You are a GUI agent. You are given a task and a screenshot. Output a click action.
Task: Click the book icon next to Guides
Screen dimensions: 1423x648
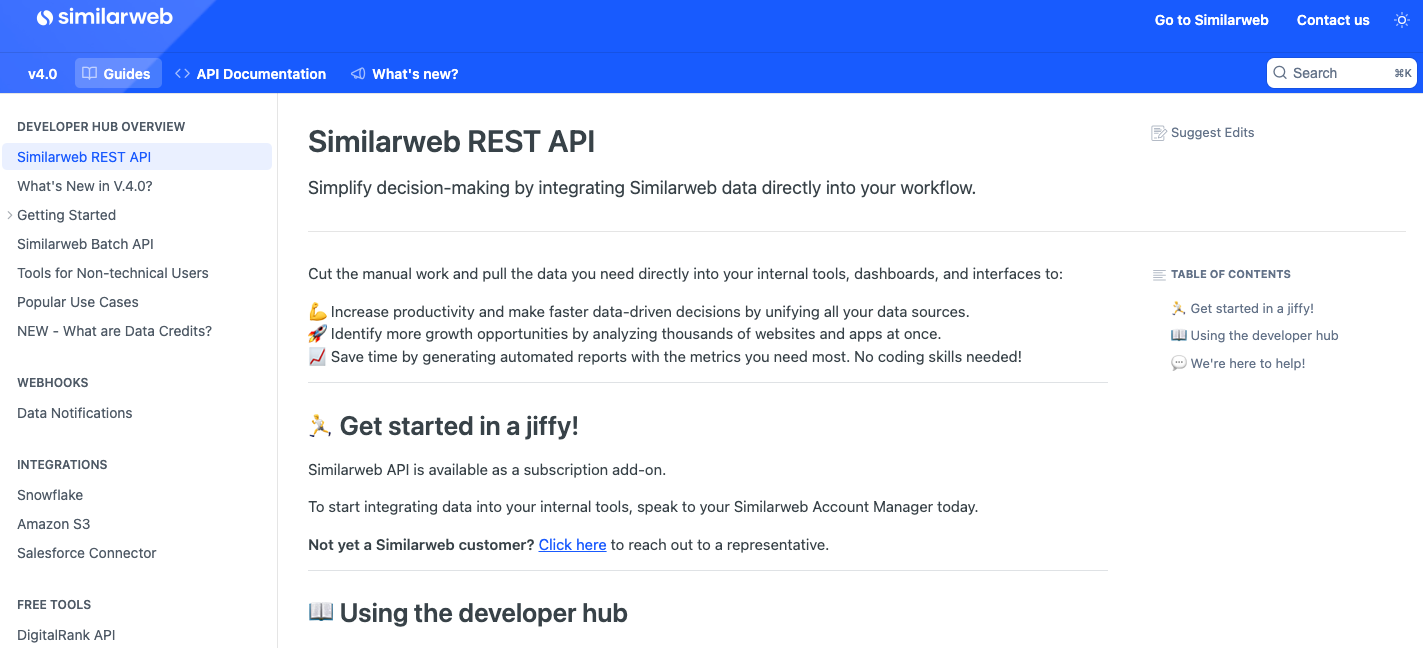[90, 73]
